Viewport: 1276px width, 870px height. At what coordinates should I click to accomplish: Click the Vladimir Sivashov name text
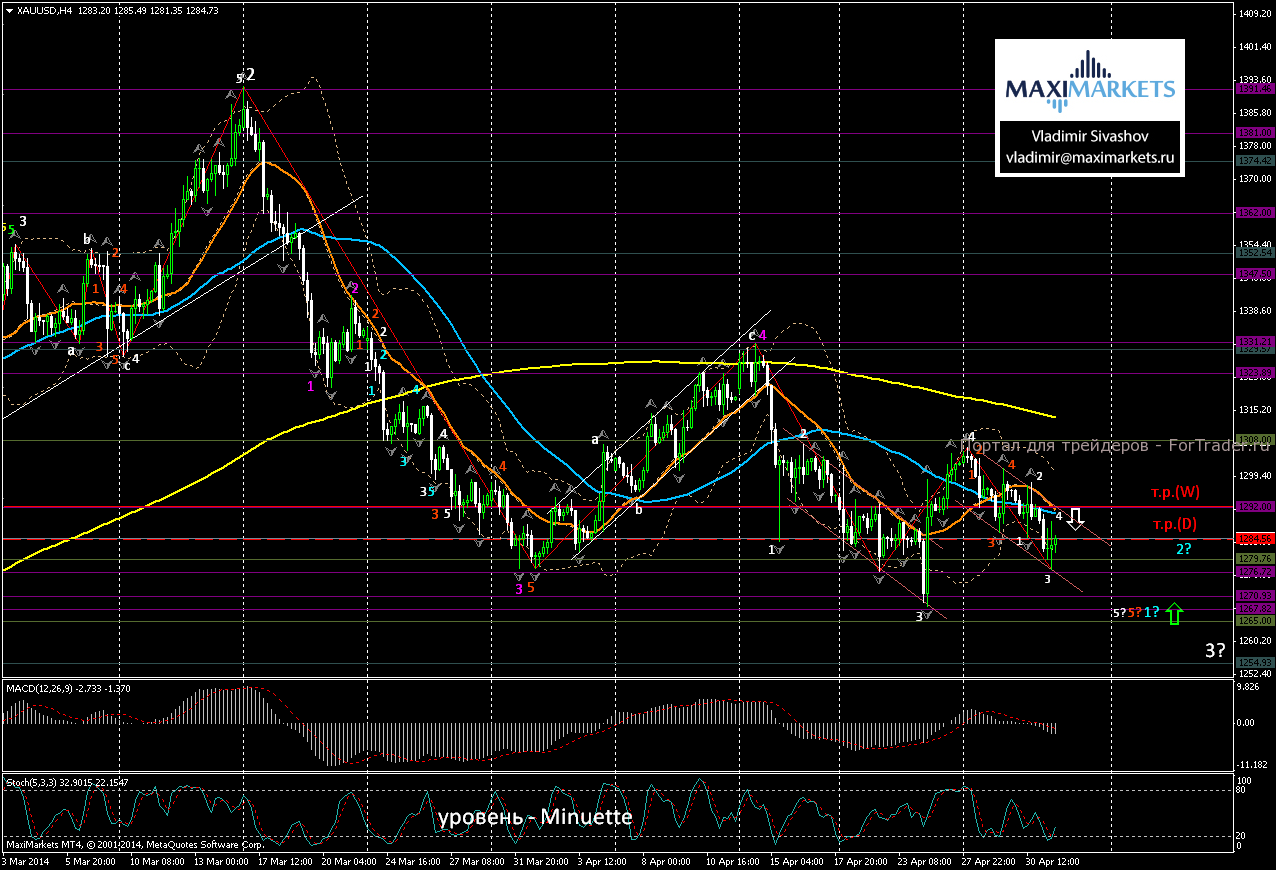[x=1089, y=136]
